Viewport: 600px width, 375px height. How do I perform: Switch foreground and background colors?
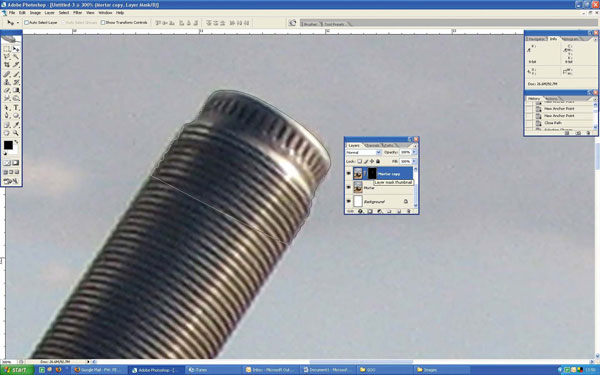pyautogui.click(x=16, y=141)
